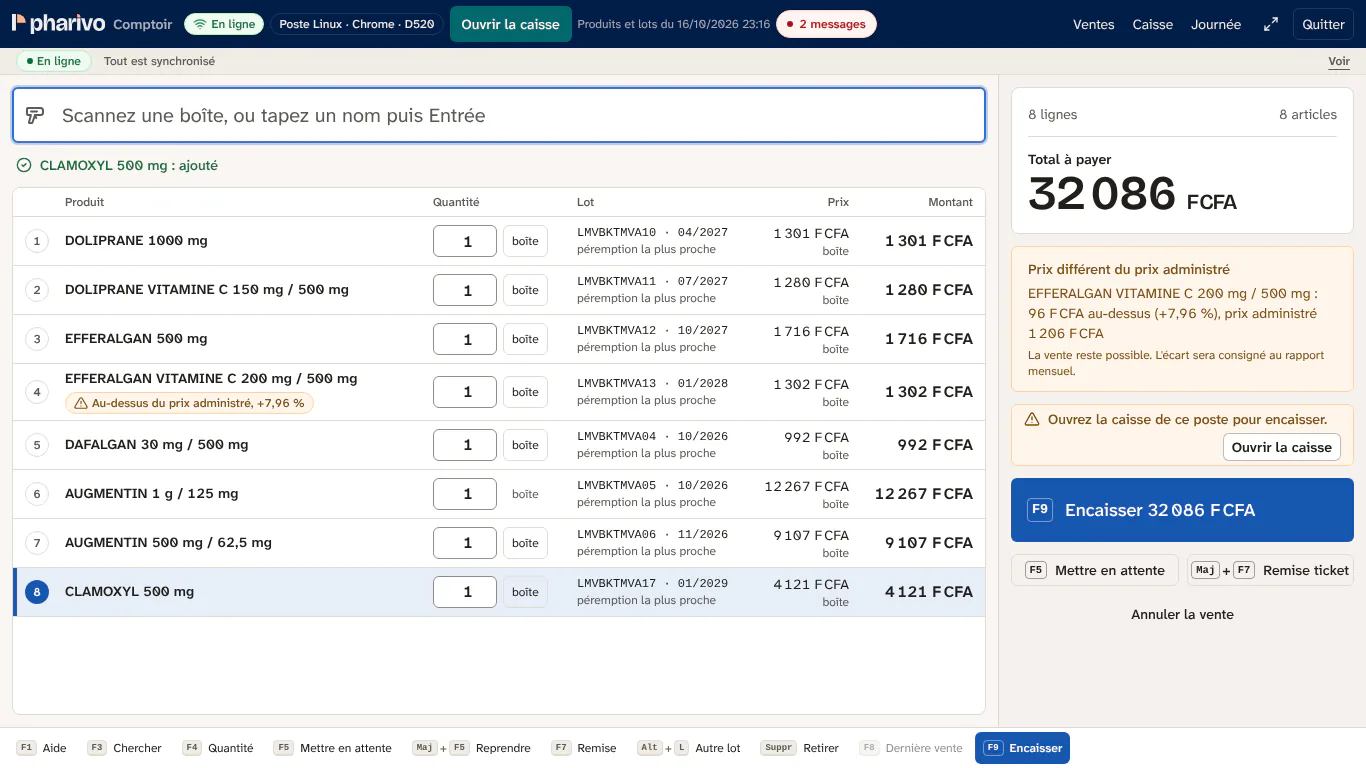Image resolution: width=1366 pixels, height=768 pixels.
Task: Open the 'boîte' unit selector for DOLIPRANE VITAMINE C
Action: click(525, 290)
